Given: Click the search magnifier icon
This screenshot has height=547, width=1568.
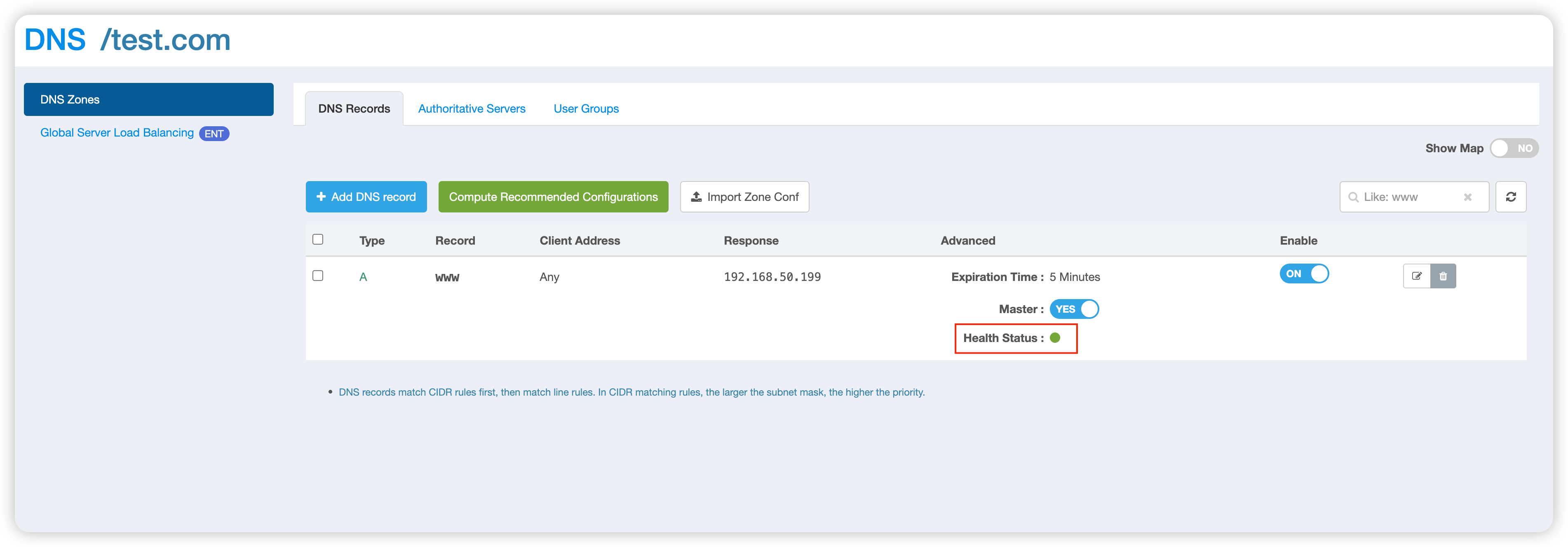Looking at the screenshot, I should point(1354,197).
